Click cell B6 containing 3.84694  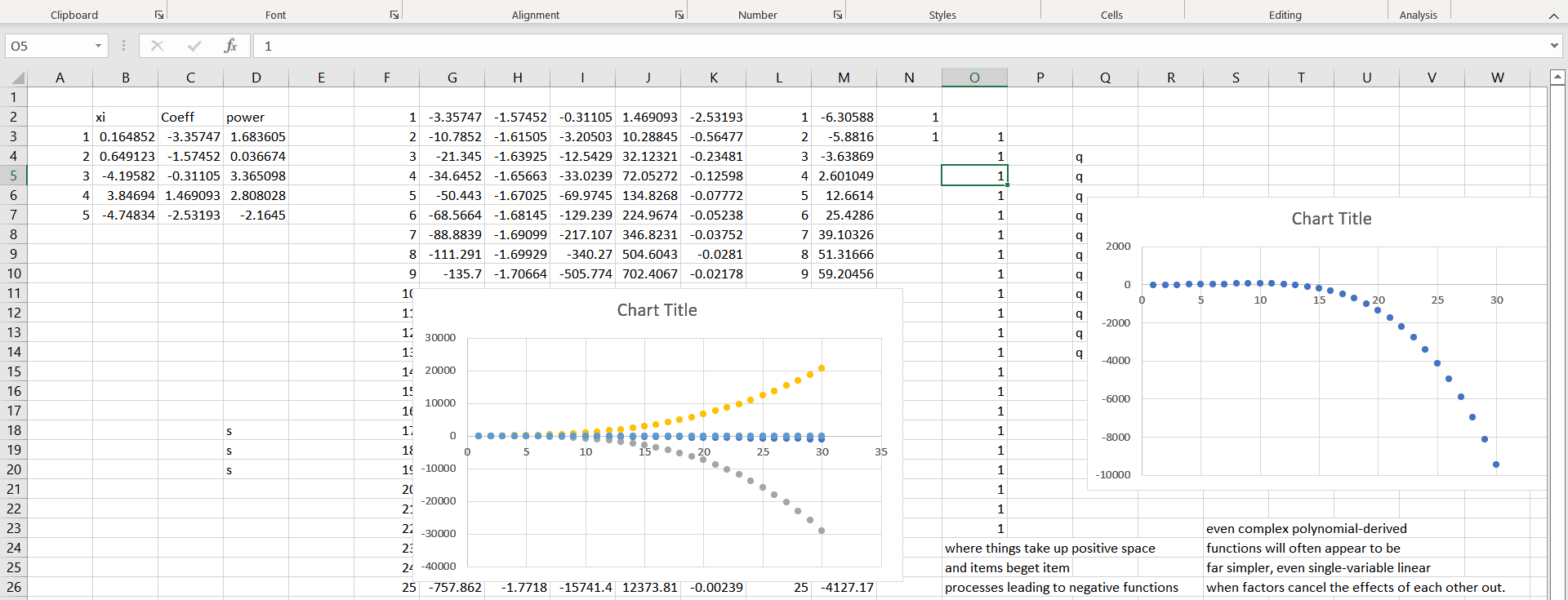pos(125,195)
